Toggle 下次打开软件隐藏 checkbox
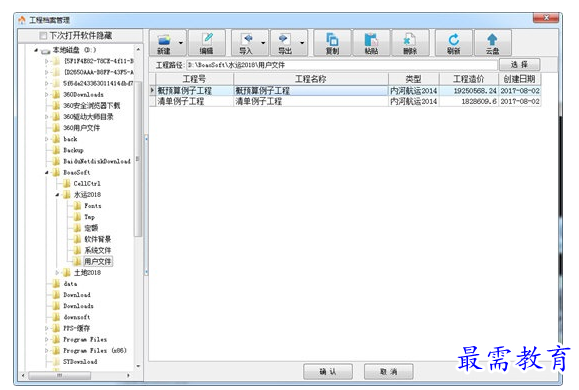The width and height of the screenshot is (579, 390). [43, 36]
